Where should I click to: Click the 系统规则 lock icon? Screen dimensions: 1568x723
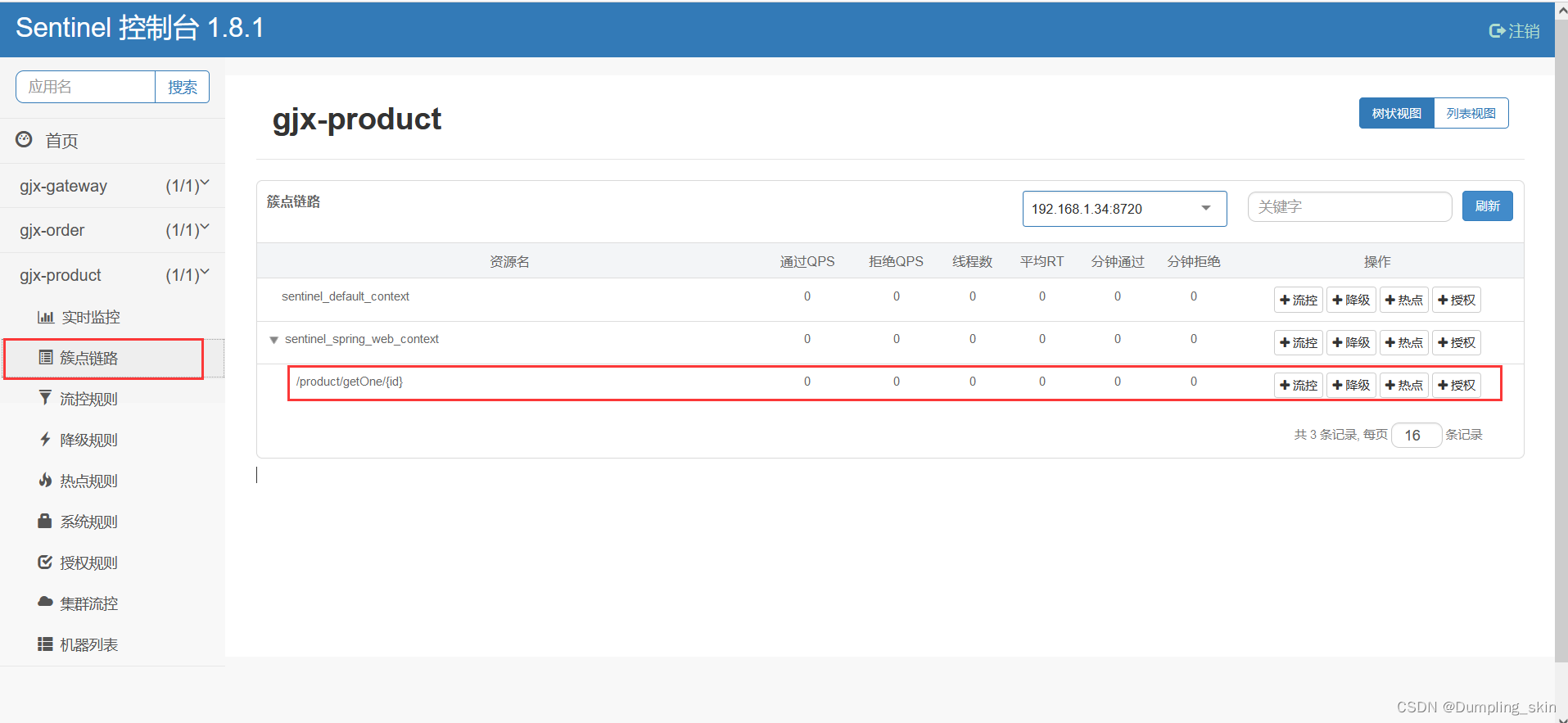(45, 521)
